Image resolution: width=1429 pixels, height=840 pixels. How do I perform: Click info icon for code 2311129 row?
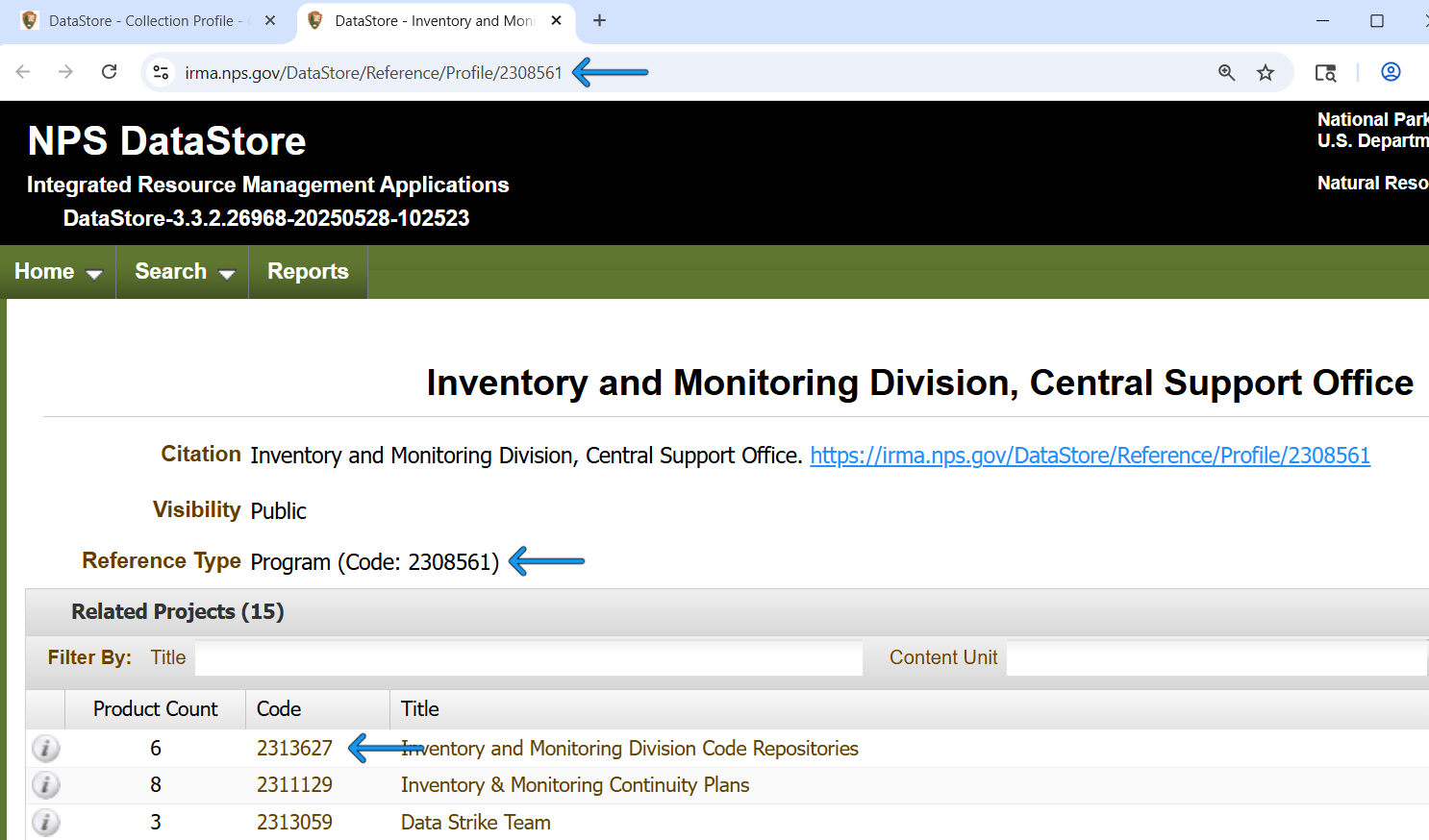pos(45,785)
